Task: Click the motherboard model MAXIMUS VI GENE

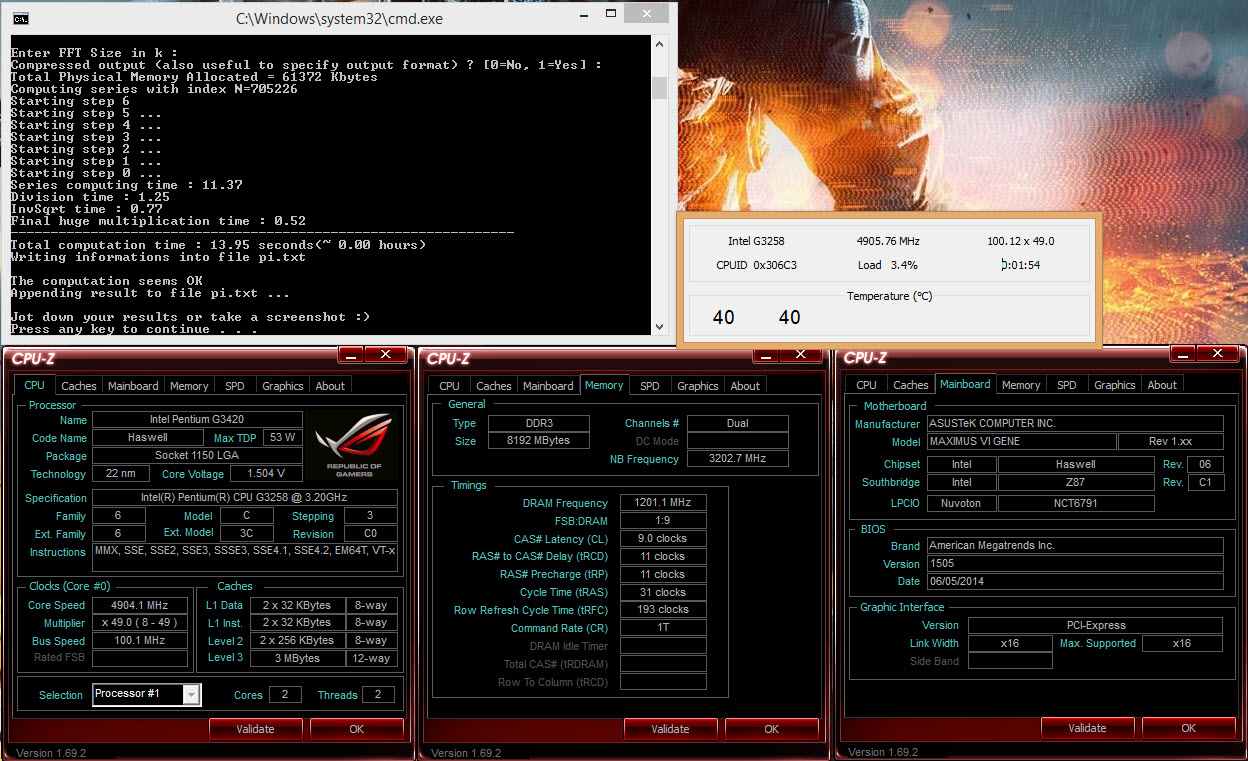Action: pos(1021,441)
